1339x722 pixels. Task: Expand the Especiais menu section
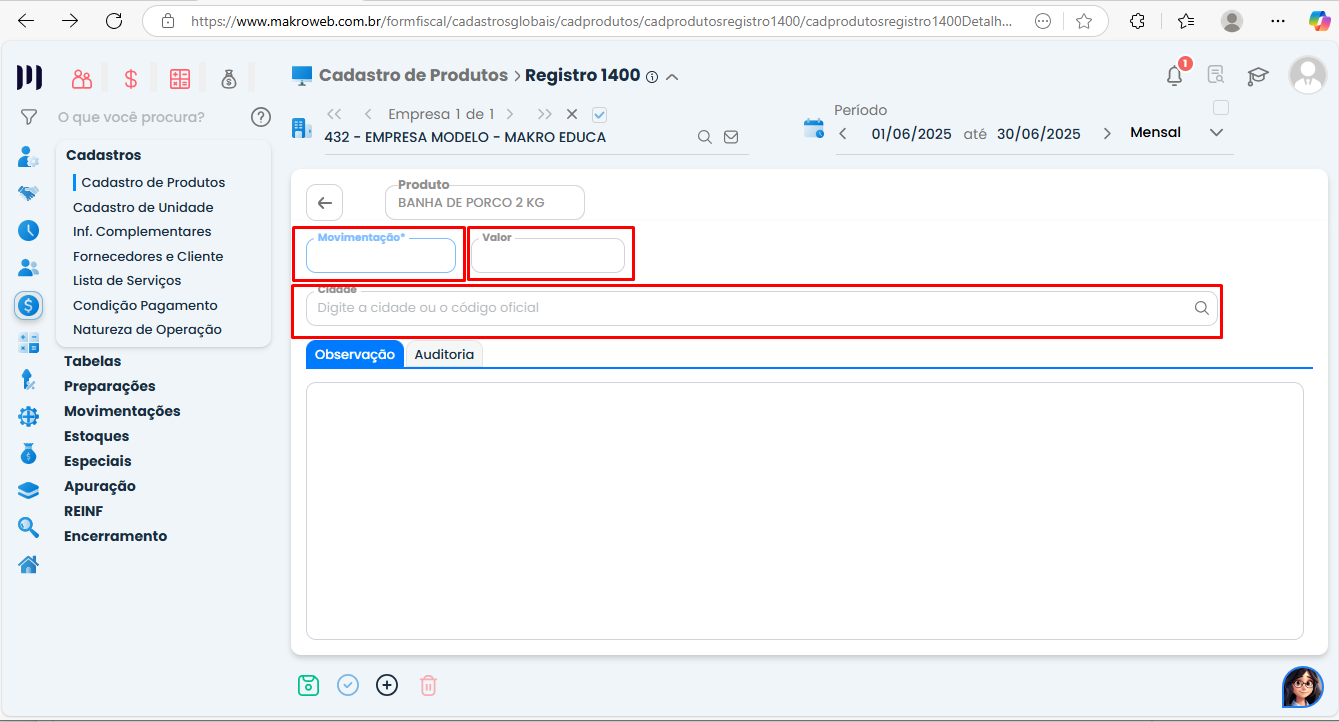pos(98,461)
